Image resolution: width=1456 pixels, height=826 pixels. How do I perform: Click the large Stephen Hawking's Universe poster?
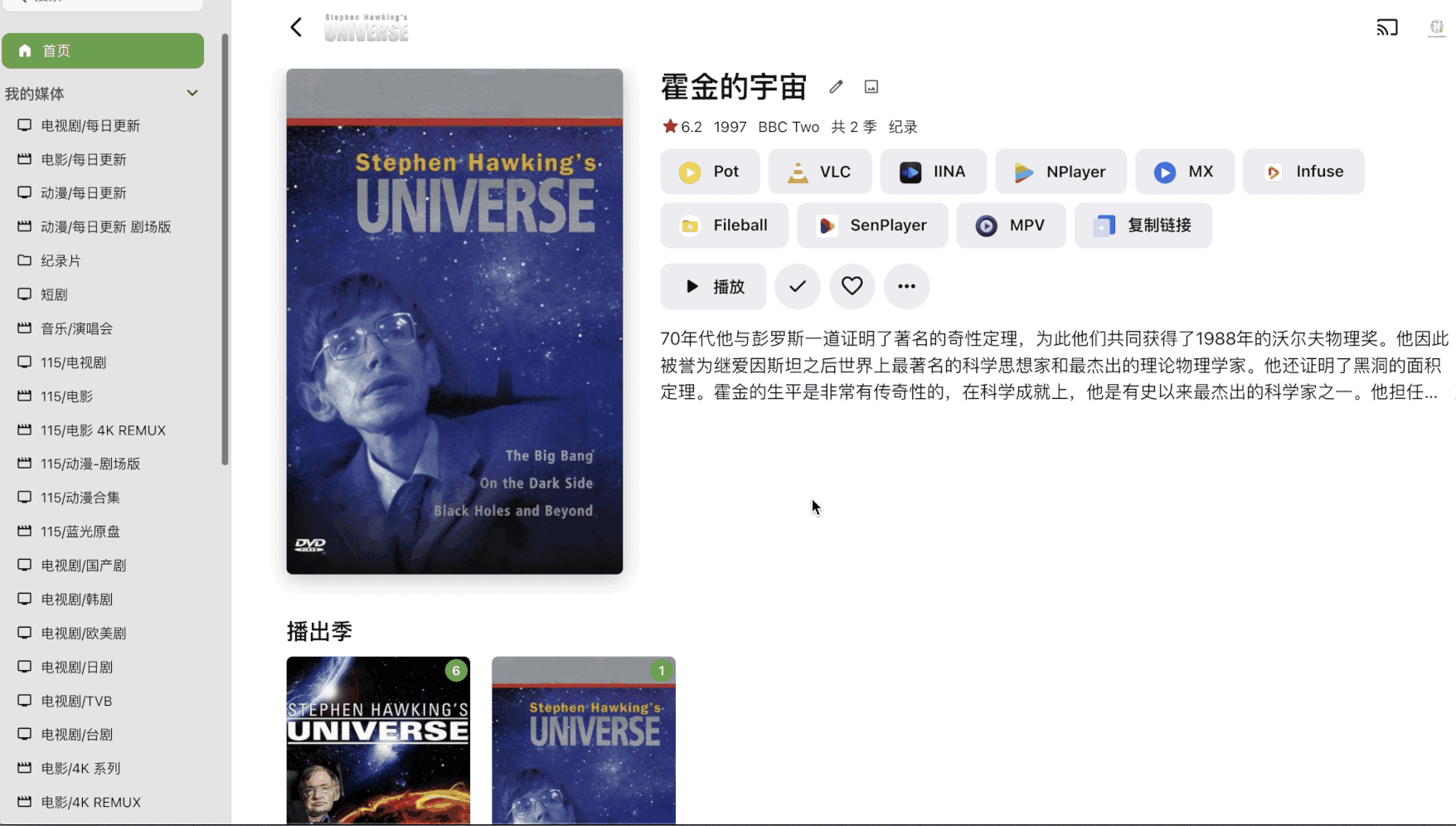click(x=454, y=321)
